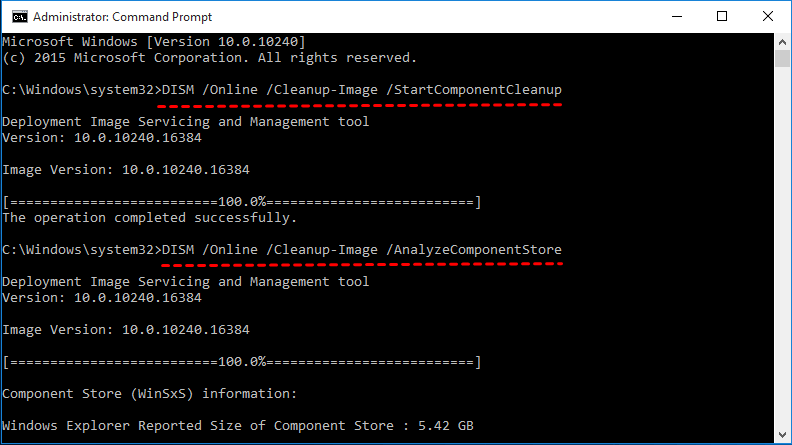Image resolution: width=792 pixels, height=445 pixels.
Task: Click the first 'Image Version: 10.0.10240.16384' line
Action: (x=126, y=169)
